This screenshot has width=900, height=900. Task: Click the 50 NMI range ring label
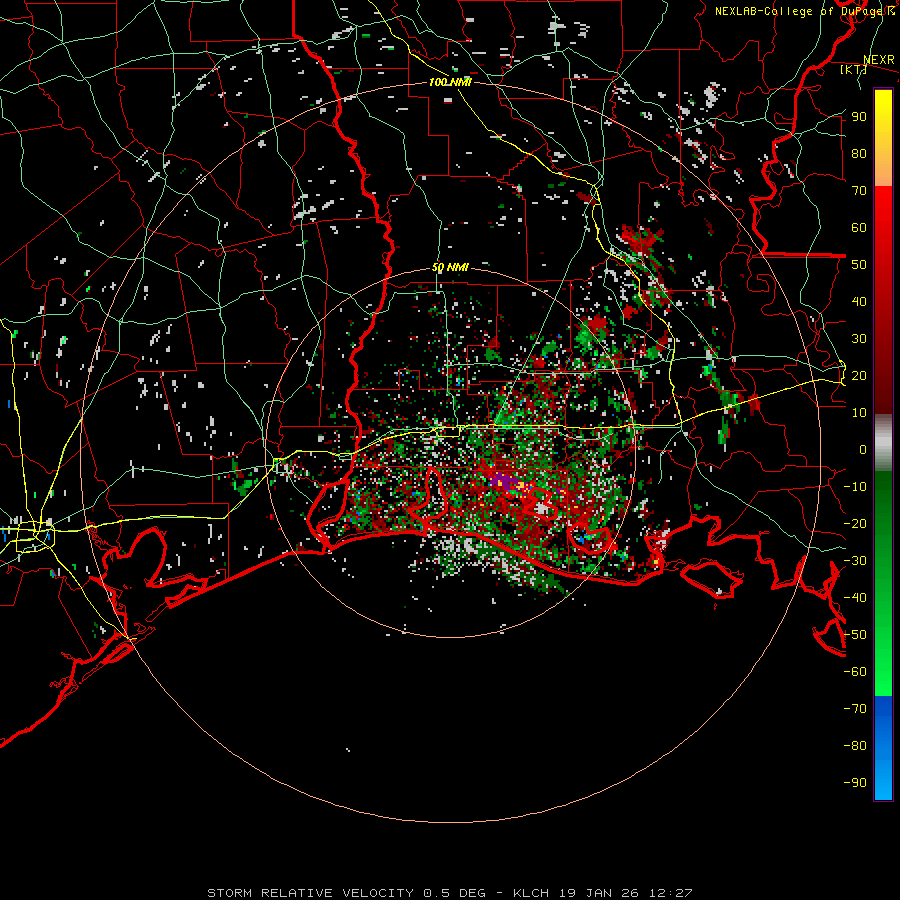pos(450,267)
